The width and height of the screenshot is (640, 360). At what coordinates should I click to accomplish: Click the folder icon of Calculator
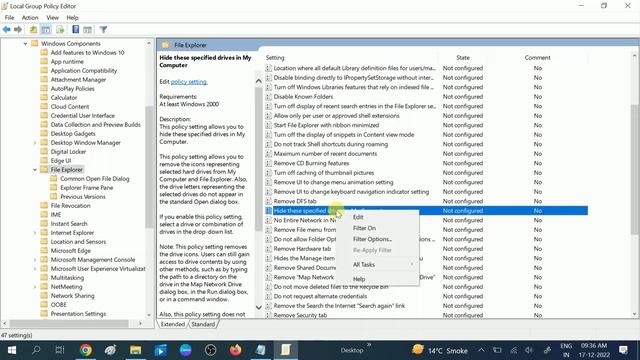(44, 98)
